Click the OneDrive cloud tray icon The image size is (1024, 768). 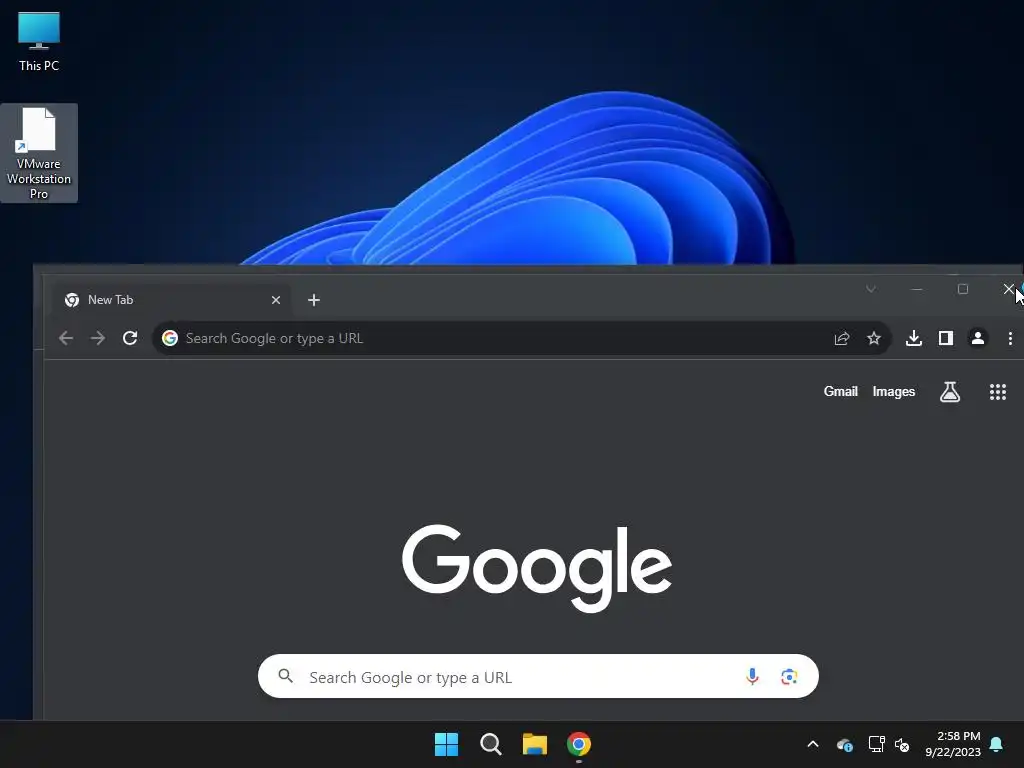(x=844, y=744)
